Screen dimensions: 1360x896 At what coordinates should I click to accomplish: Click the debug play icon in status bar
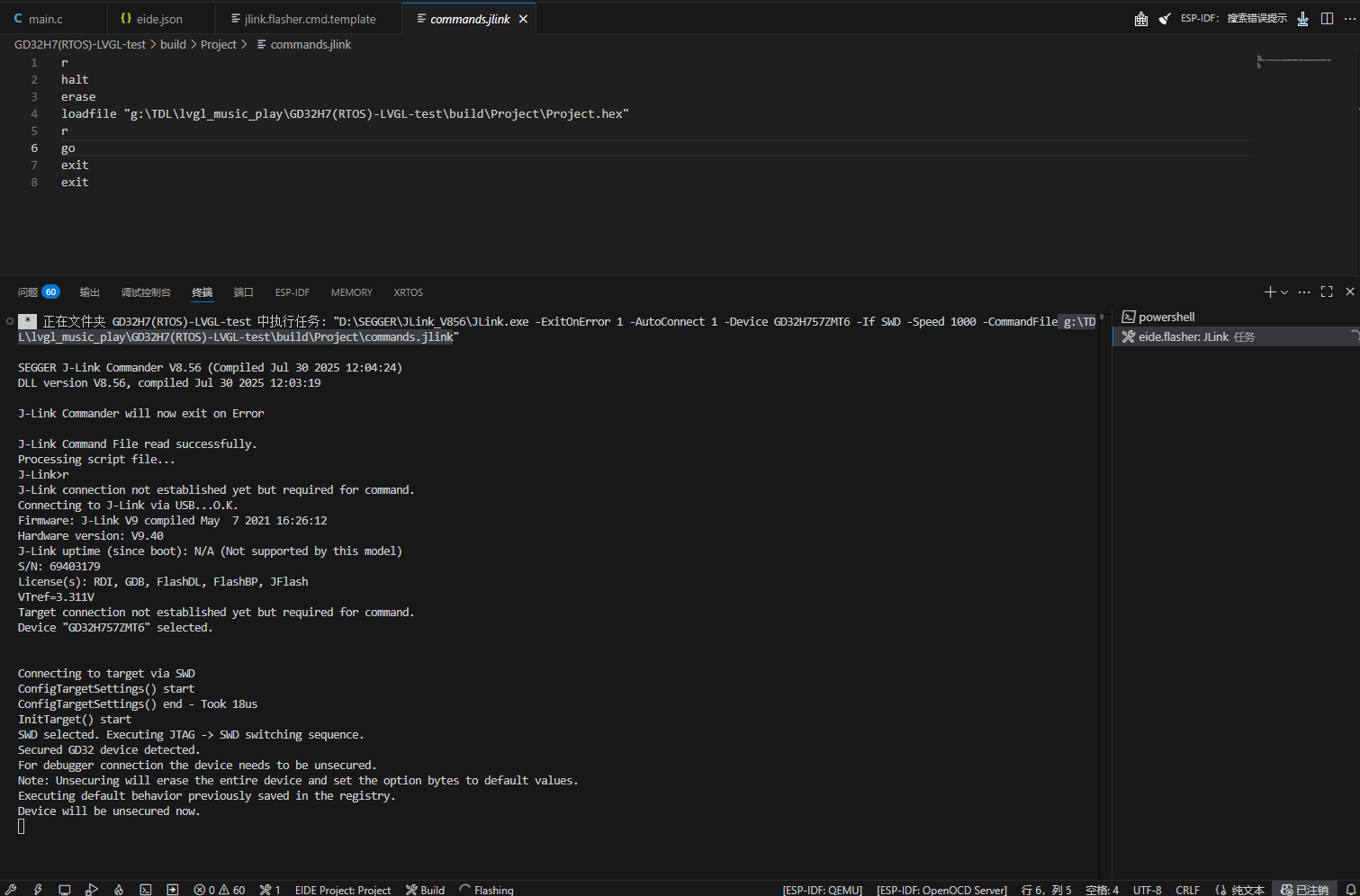[92, 890]
